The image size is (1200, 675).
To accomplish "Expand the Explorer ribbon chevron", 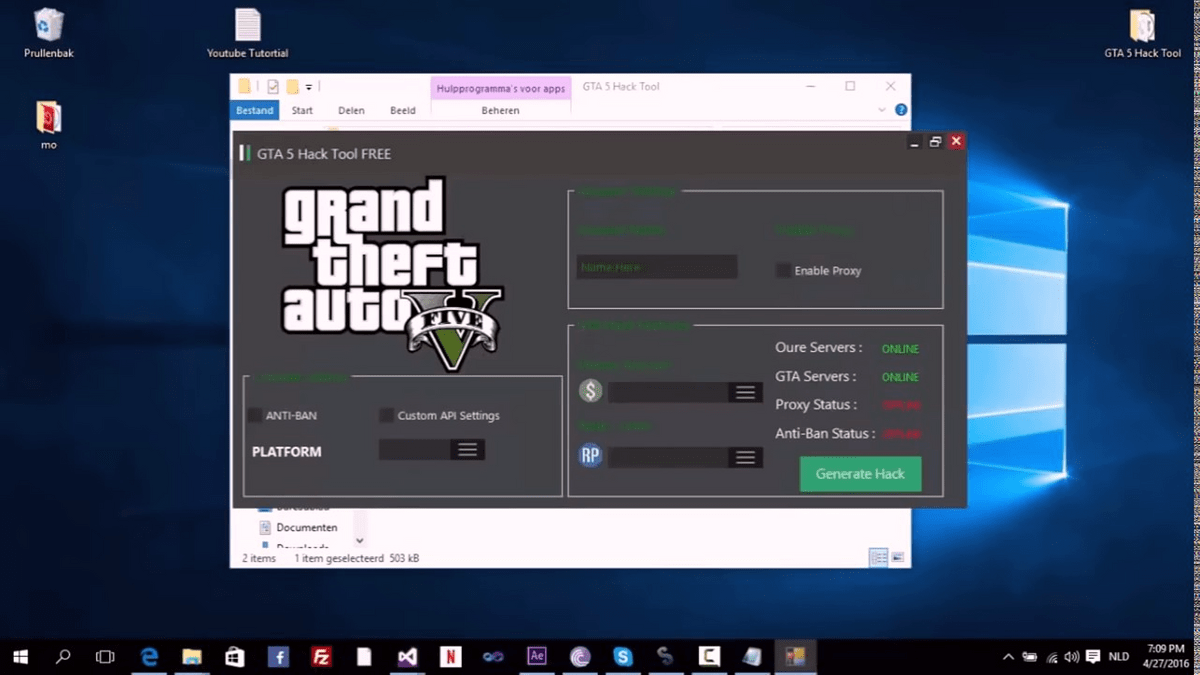I will coord(882,110).
